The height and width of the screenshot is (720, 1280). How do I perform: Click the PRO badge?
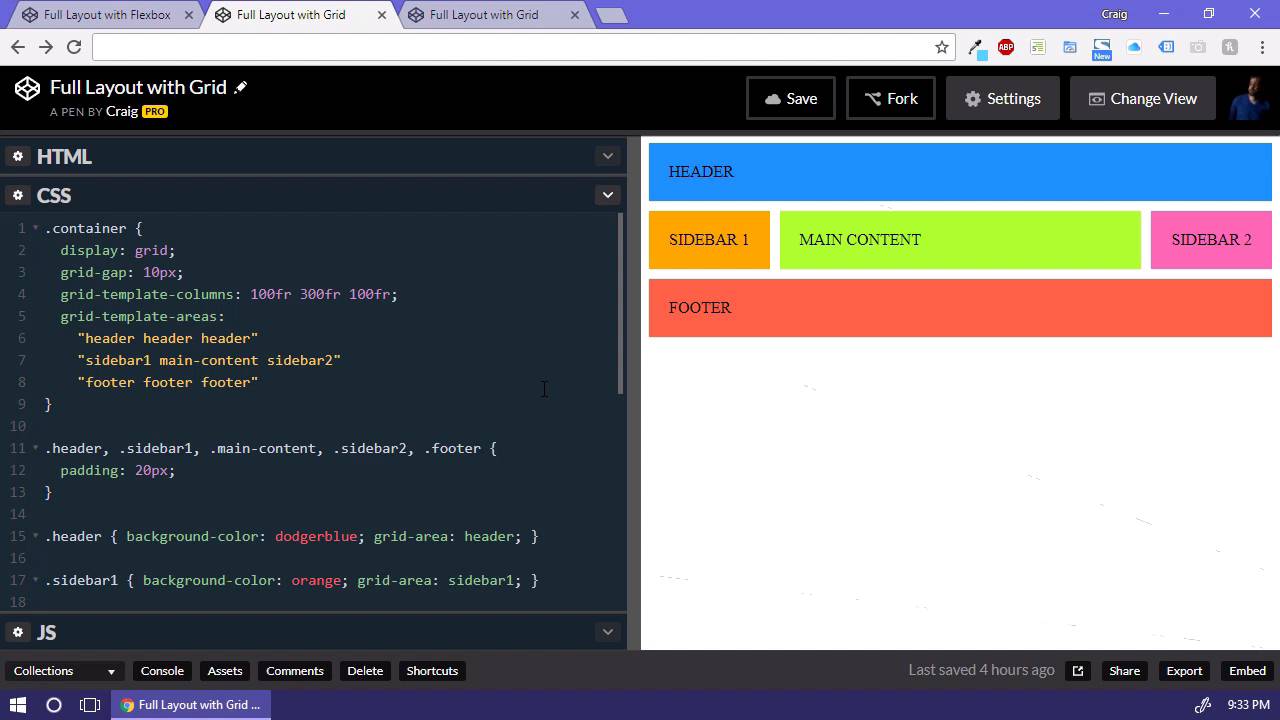coord(154,112)
